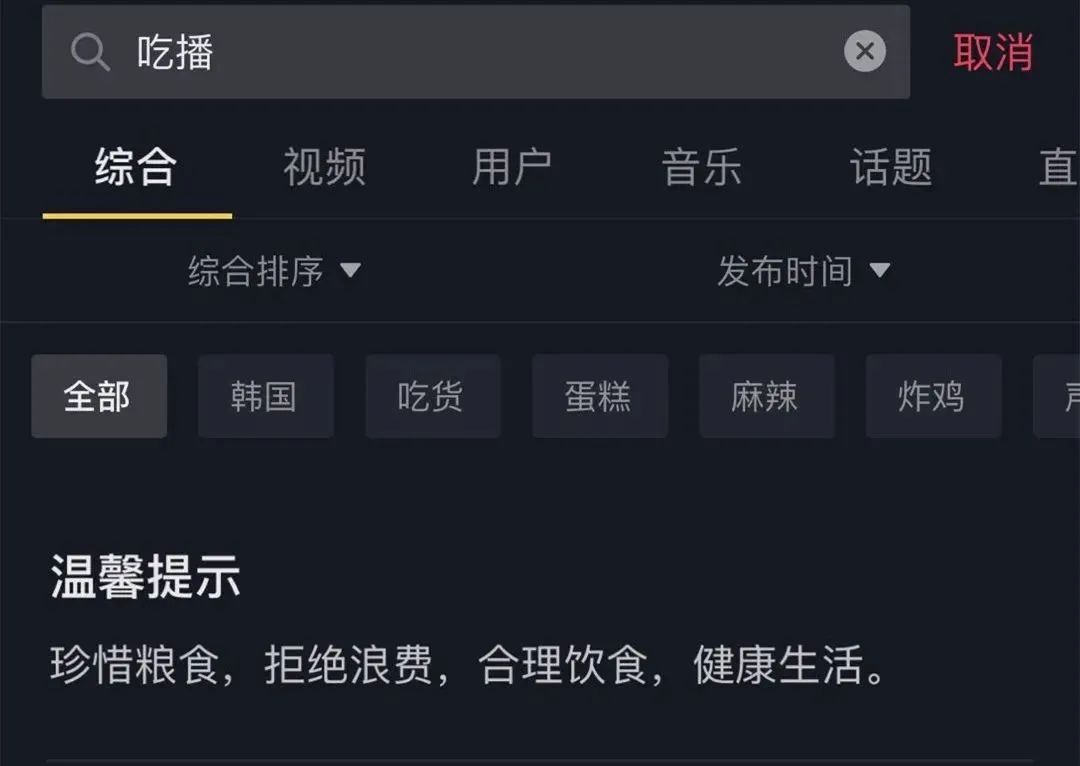Expand the 综合排序 sort dropdown
Viewport: 1080px width, 766px height.
274,271
